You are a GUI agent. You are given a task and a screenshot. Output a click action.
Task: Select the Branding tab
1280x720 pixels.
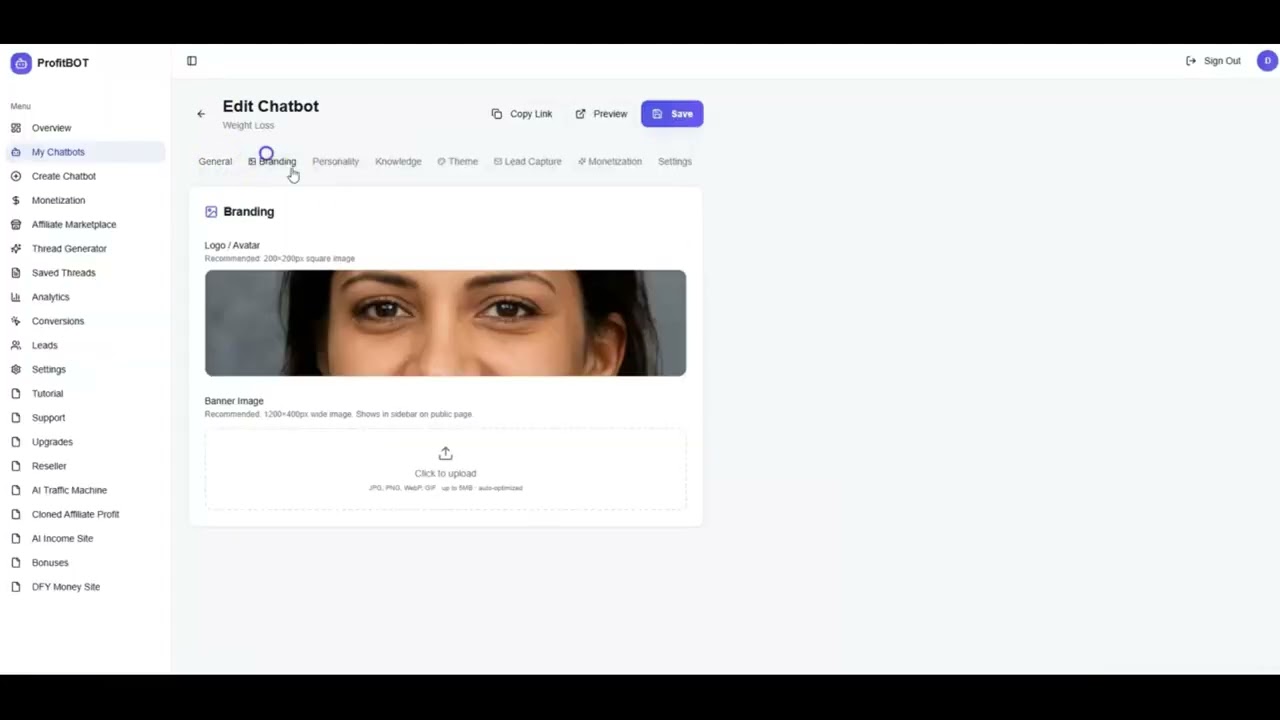coord(272,161)
